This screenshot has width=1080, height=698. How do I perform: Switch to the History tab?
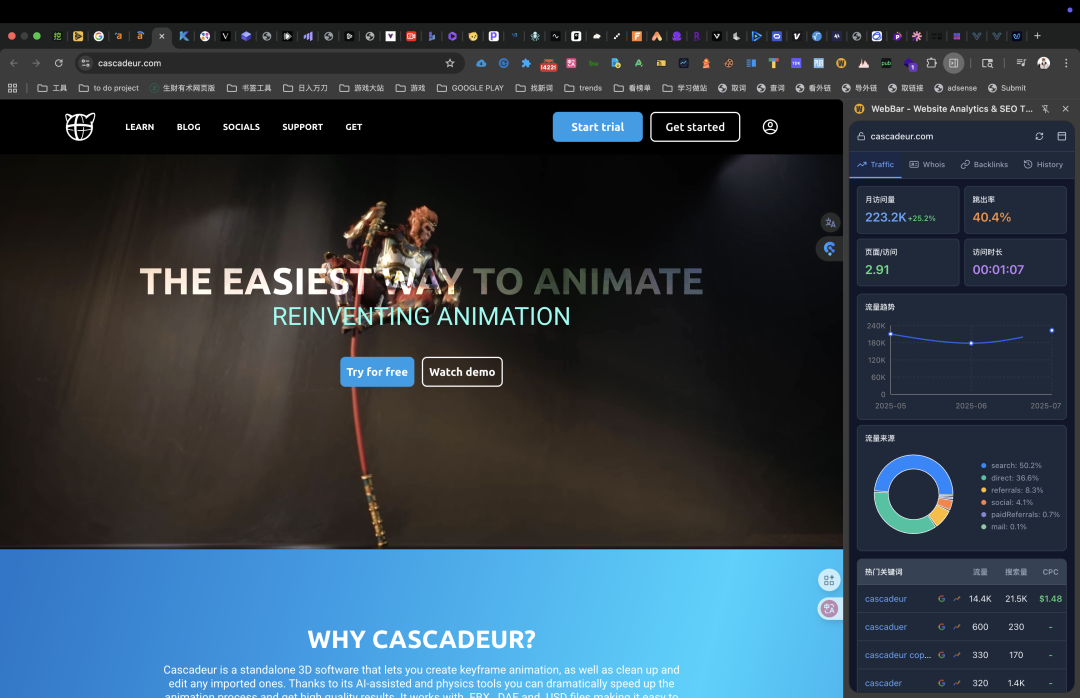tap(1043, 165)
